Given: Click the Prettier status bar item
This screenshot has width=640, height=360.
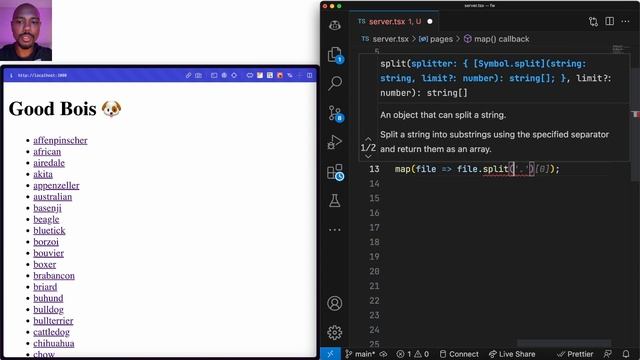Looking at the screenshot, I should tap(575, 354).
